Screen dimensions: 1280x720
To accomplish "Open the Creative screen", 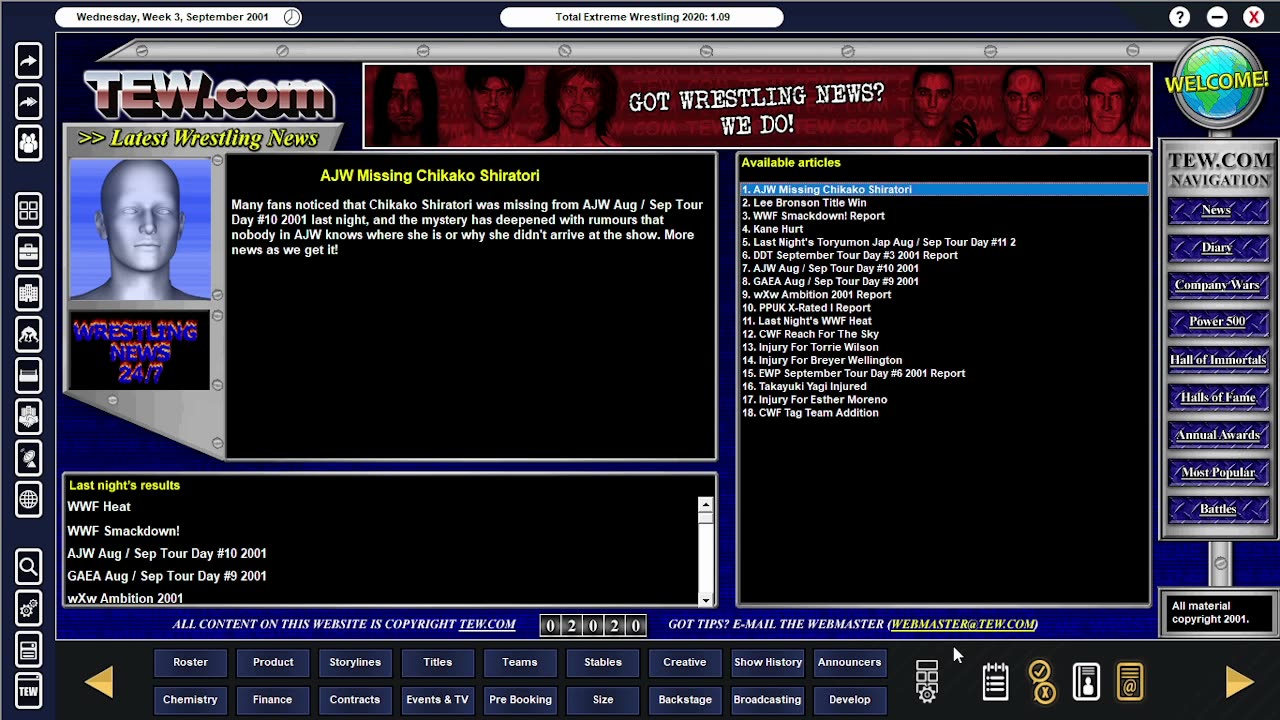I will (685, 662).
